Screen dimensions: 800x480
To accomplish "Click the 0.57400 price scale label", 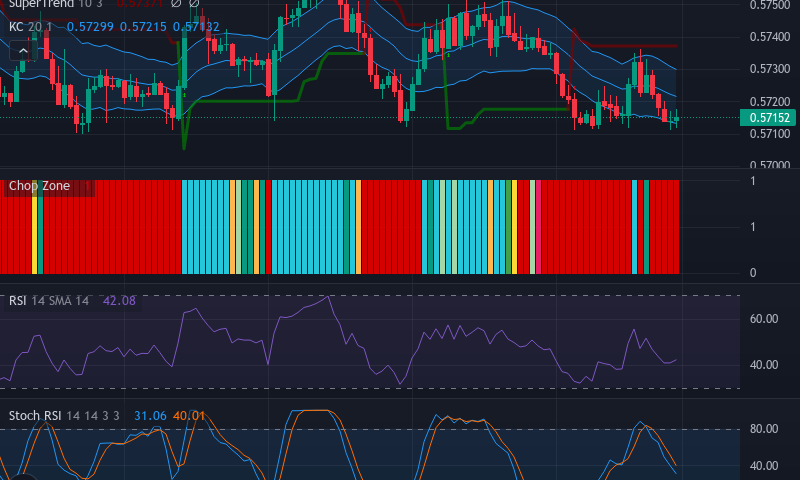I will coord(770,37).
